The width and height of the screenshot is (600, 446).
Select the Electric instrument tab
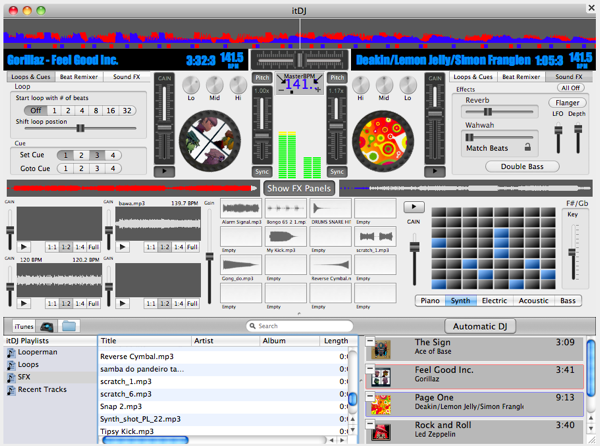click(494, 301)
